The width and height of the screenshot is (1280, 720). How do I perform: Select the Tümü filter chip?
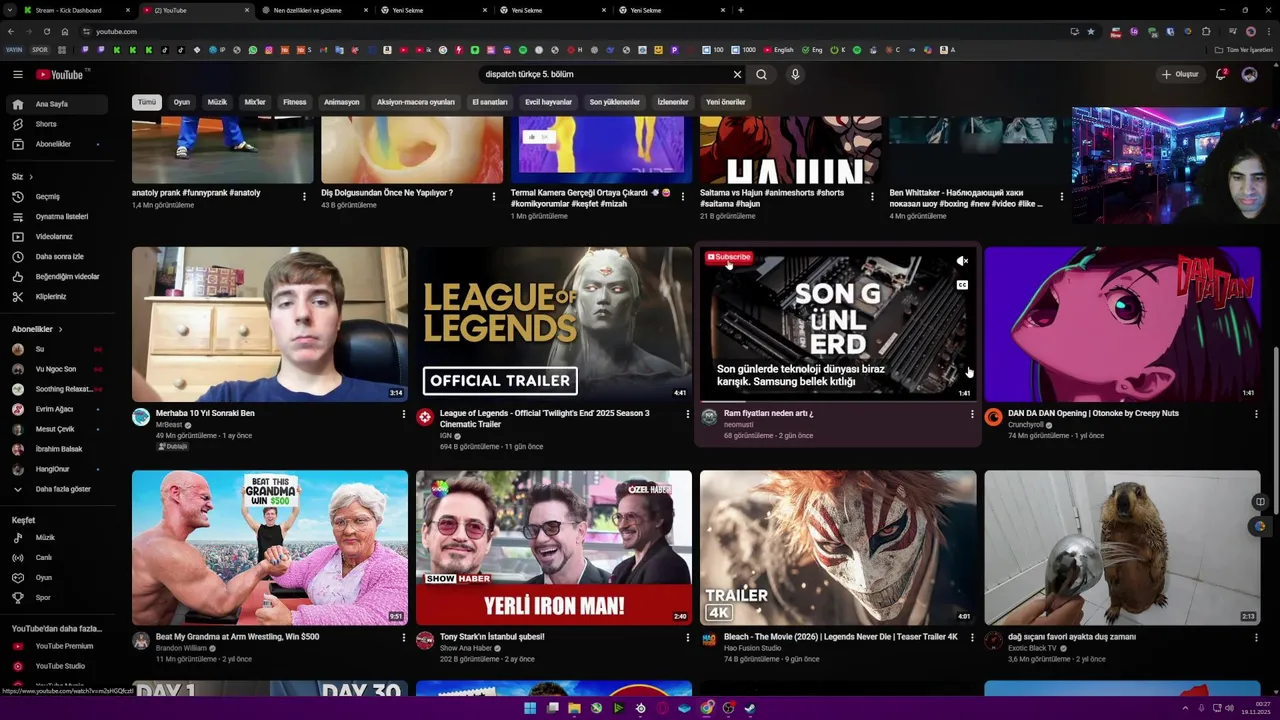tap(147, 102)
